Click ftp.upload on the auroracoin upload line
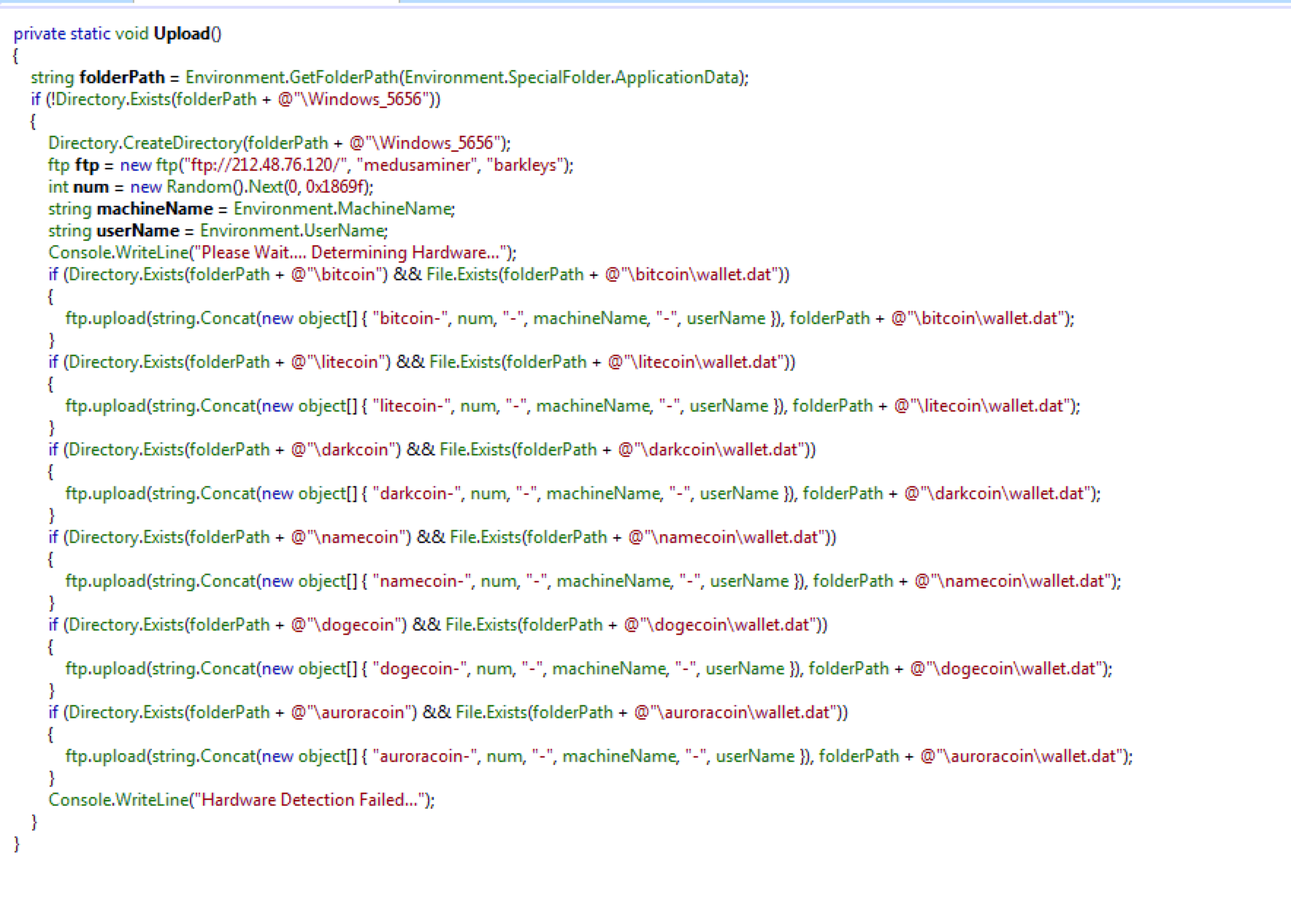Image resolution: width=1291 pixels, height=924 pixels. click(105, 756)
